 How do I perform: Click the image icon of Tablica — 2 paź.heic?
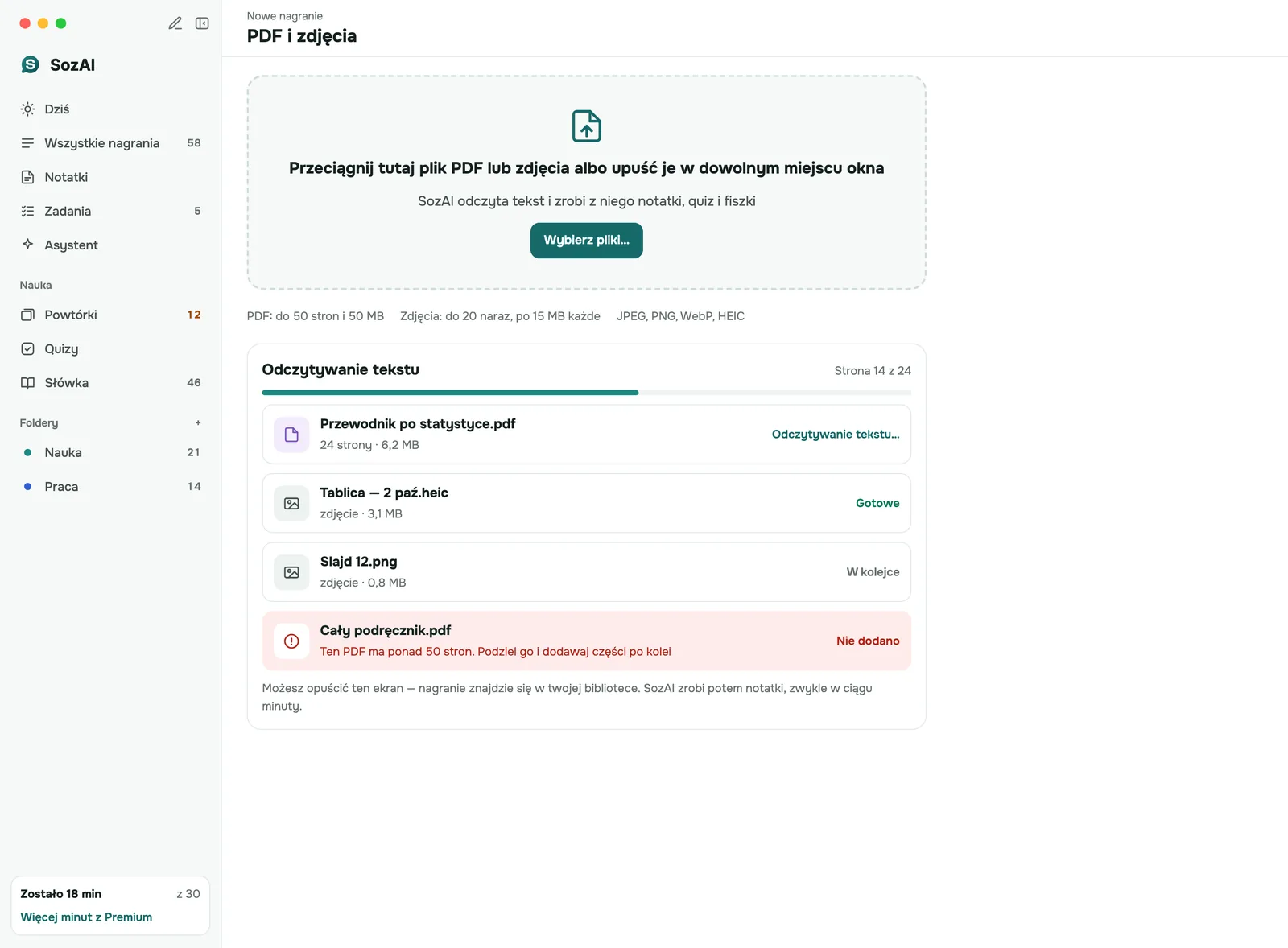point(291,503)
